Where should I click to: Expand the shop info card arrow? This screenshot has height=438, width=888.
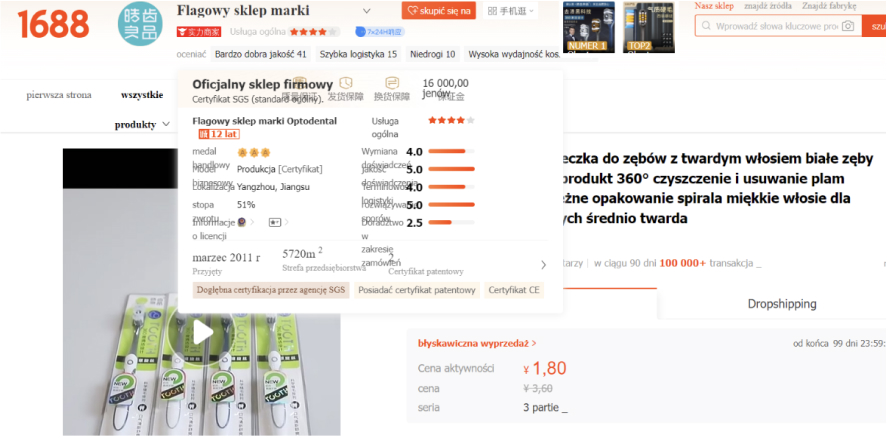click(x=544, y=265)
